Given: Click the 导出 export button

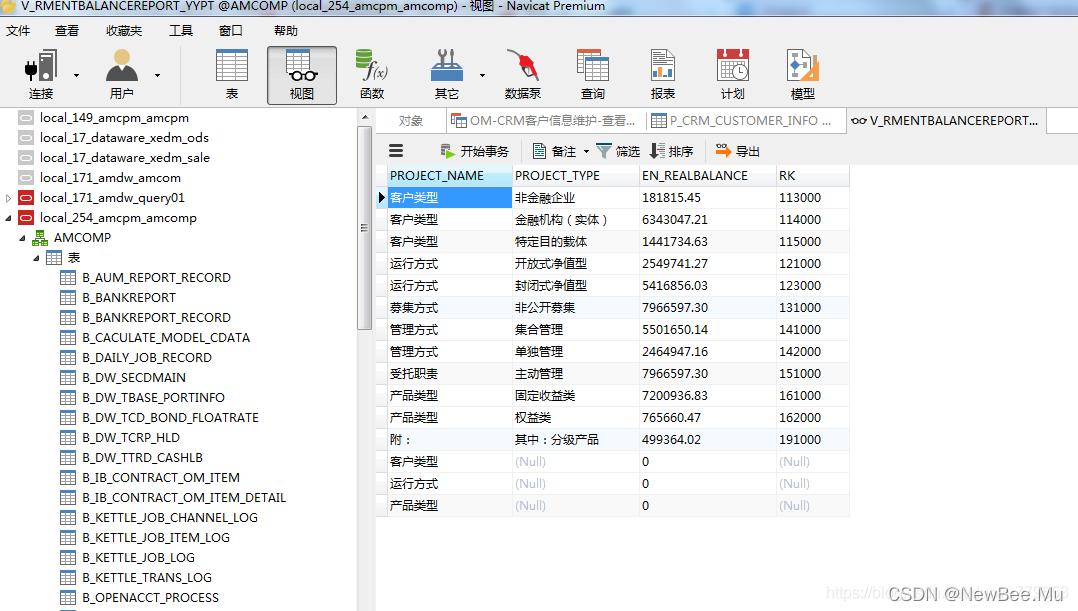Looking at the screenshot, I should click(x=738, y=151).
